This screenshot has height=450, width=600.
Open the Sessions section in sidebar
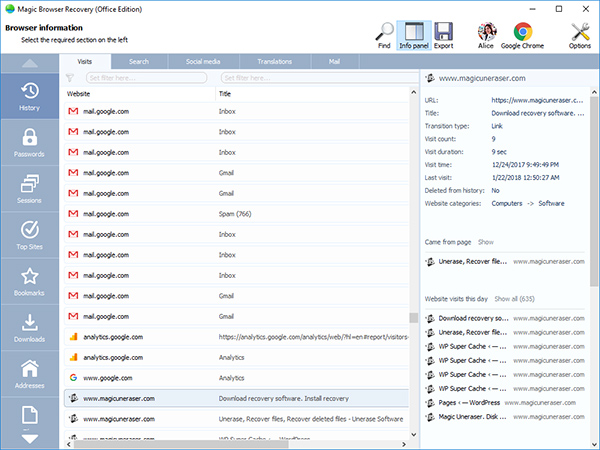[x=29, y=189]
